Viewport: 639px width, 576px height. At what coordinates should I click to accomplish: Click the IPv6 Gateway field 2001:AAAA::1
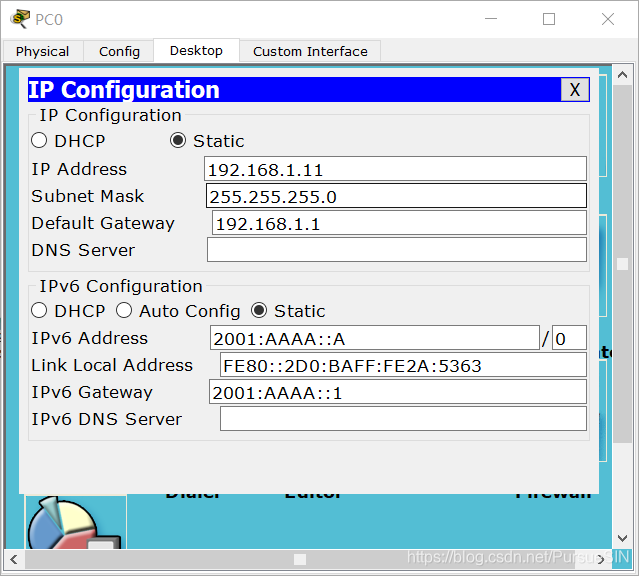pos(398,392)
